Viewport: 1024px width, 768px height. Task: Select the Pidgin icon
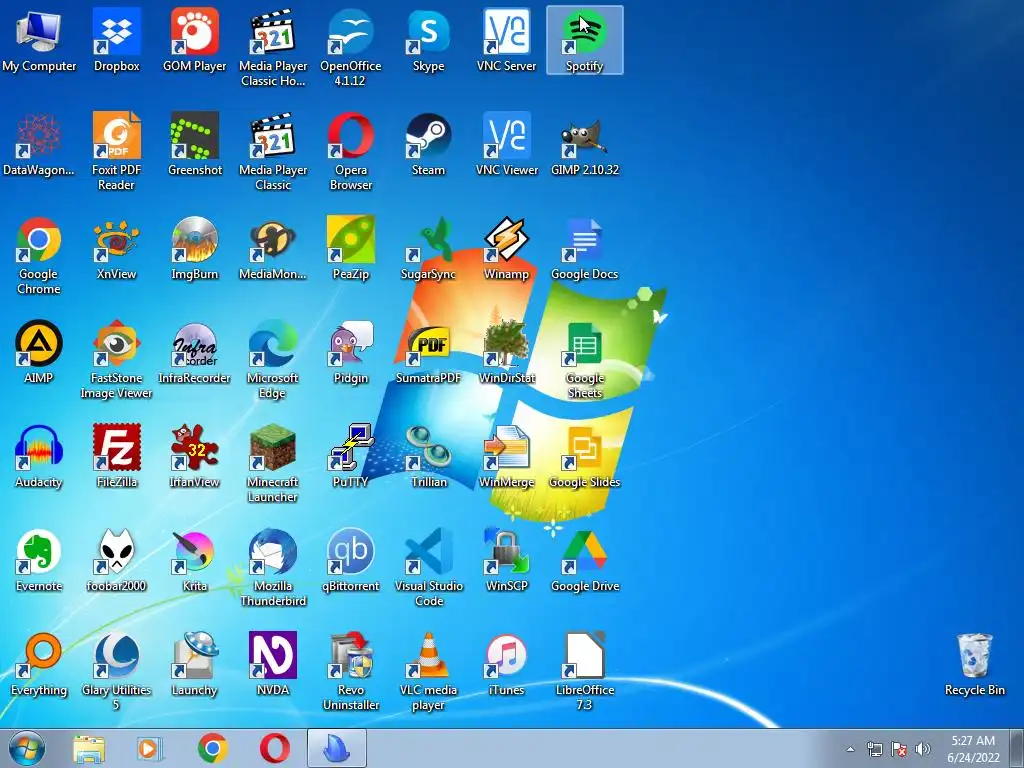(351, 352)
